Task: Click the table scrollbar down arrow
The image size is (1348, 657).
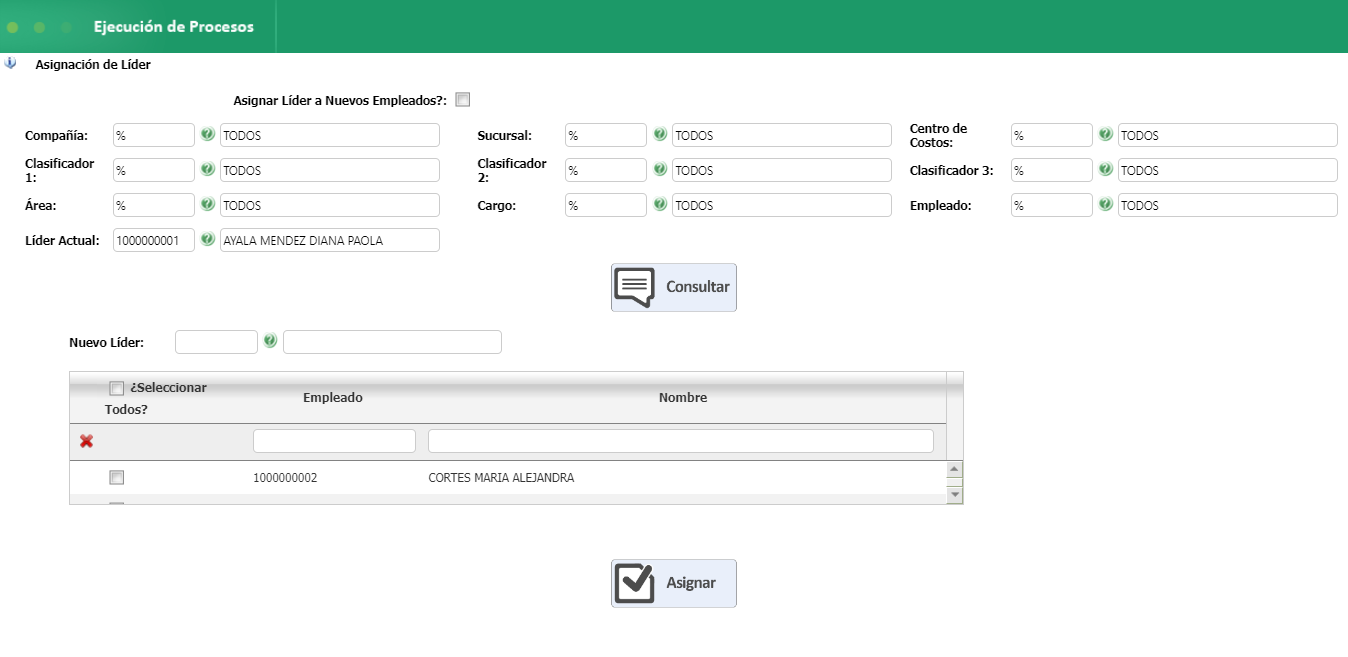Action: tap(955, 494)
